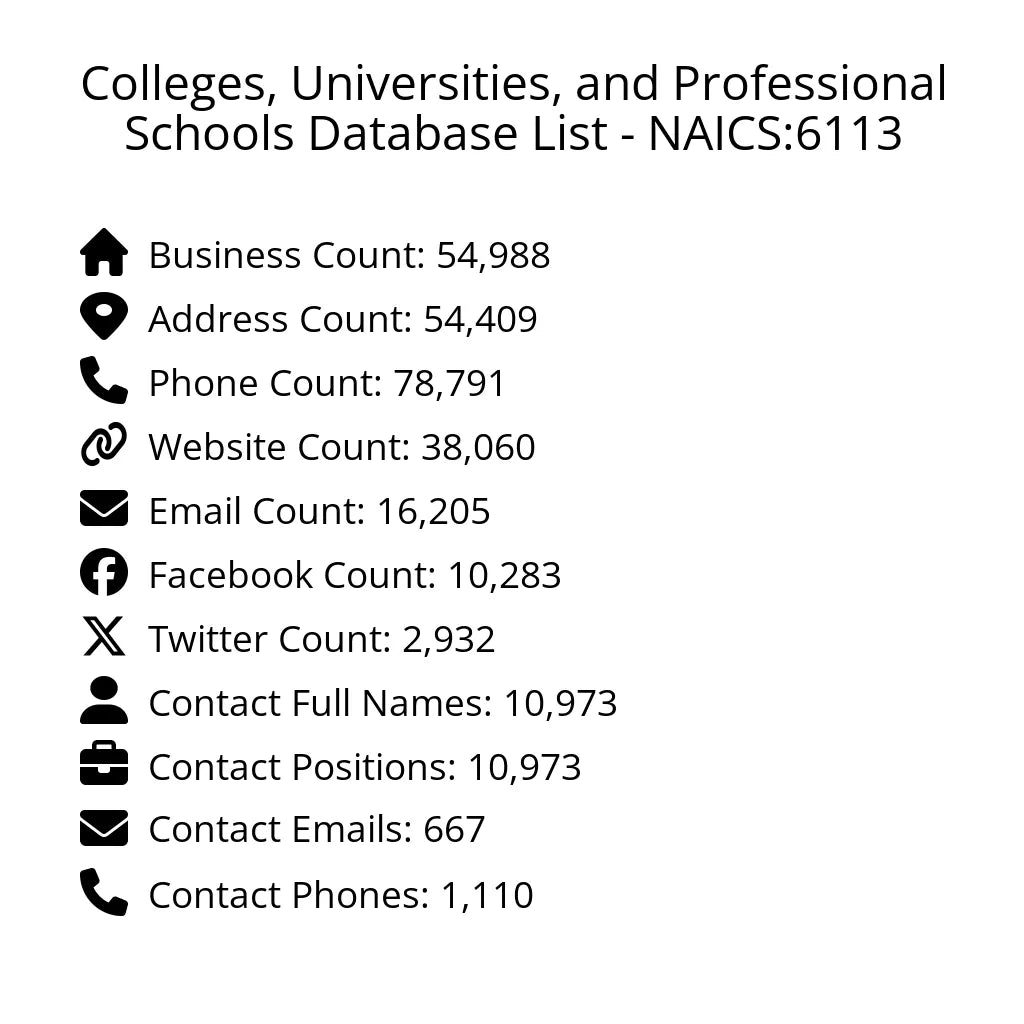1024x1024 pixels.
Task: Click the Contact Phones: 1,110 text
Action: (341, 896)
